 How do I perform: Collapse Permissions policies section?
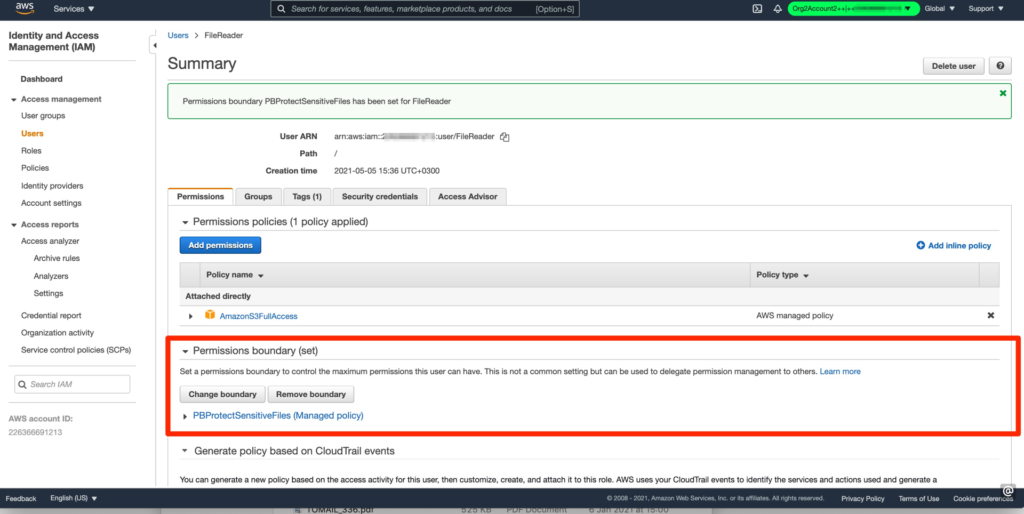click(x=185, y=222)
